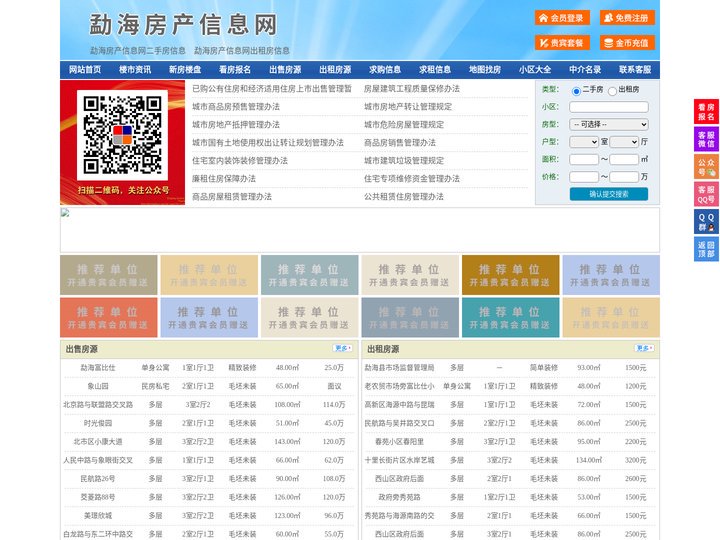Open the 联系客服 menu item

tap(635, 70)
